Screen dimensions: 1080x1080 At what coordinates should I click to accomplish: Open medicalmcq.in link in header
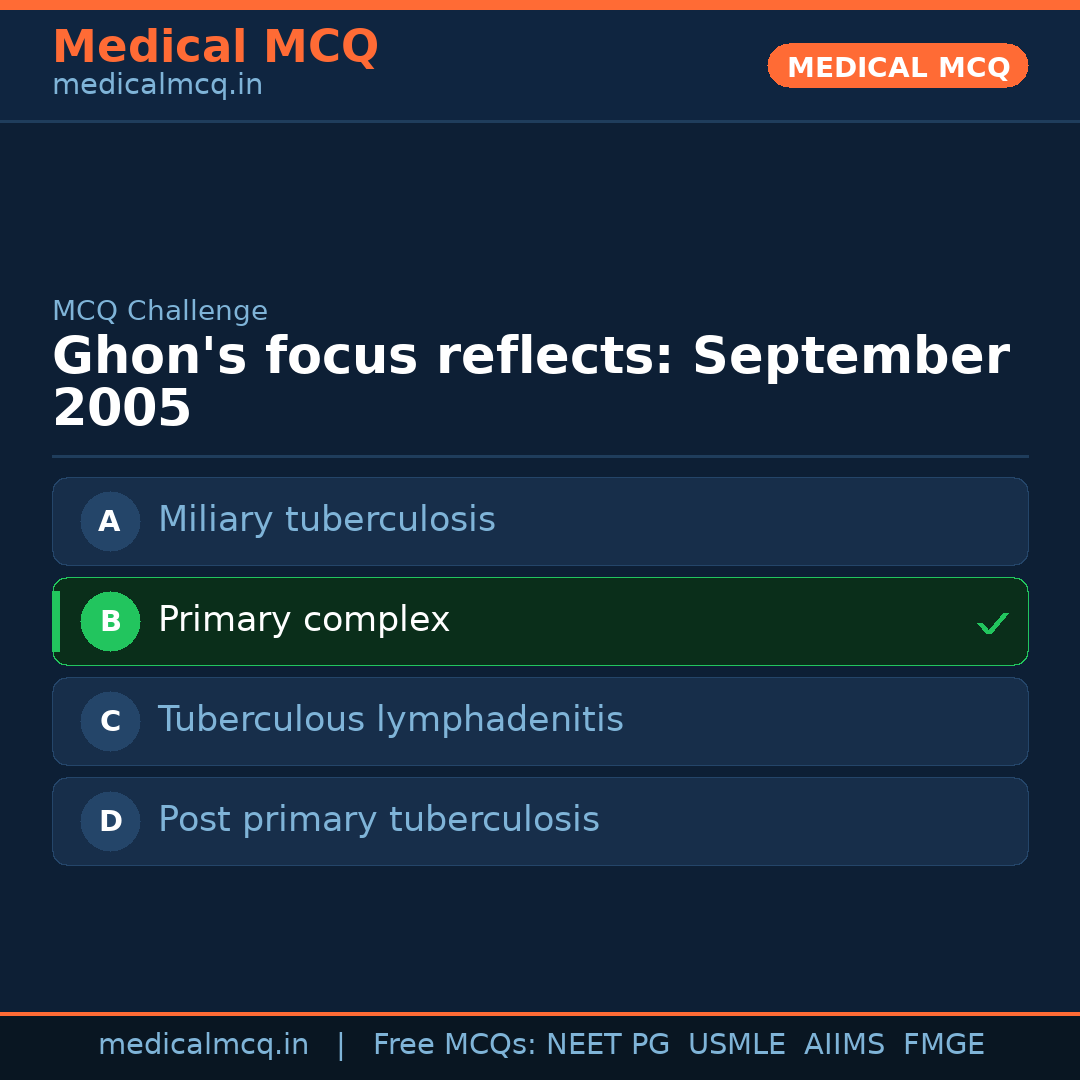pyautogui.click(x=157, y=86)
